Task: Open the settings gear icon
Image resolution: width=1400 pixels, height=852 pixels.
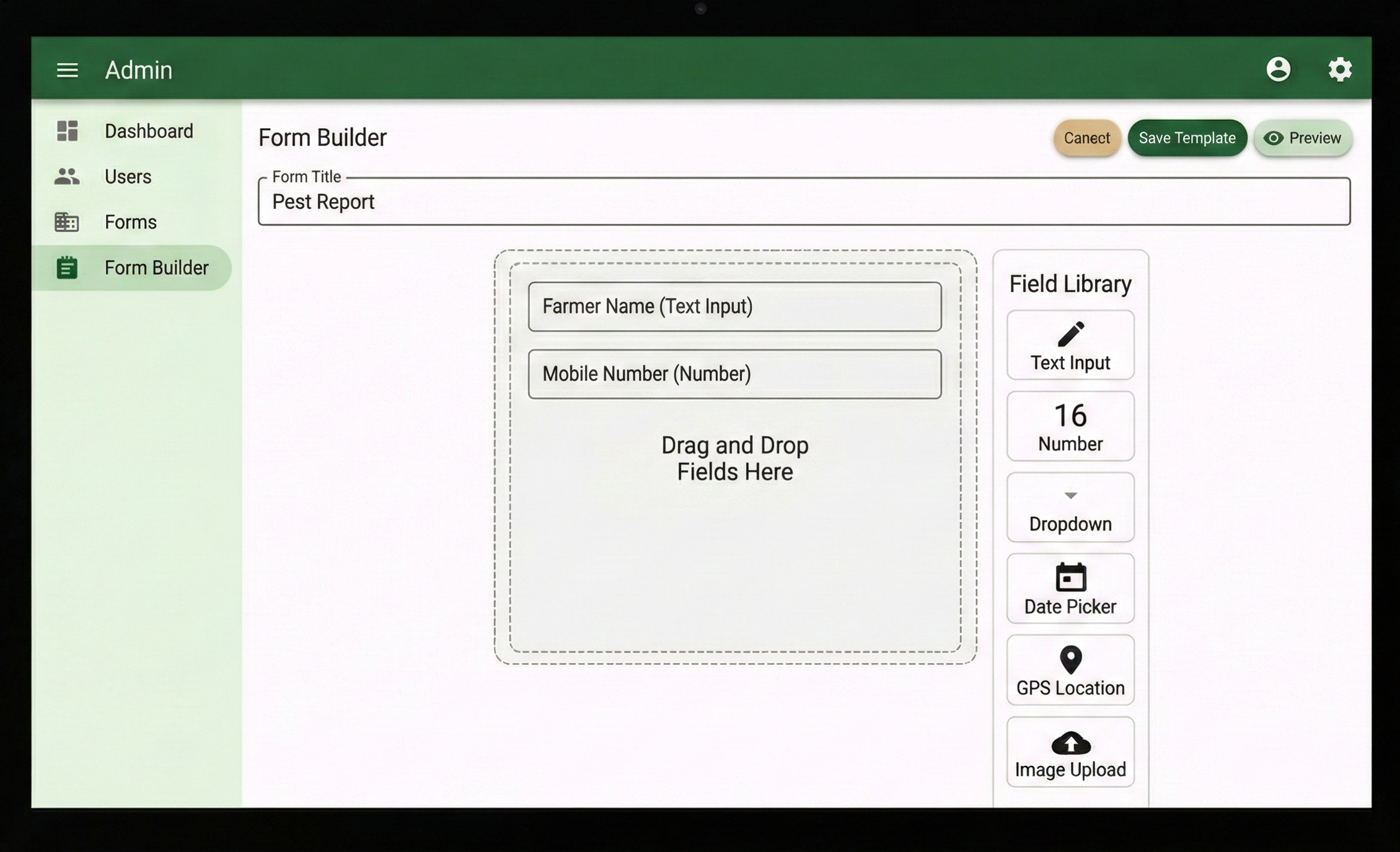Action: 1339,69
